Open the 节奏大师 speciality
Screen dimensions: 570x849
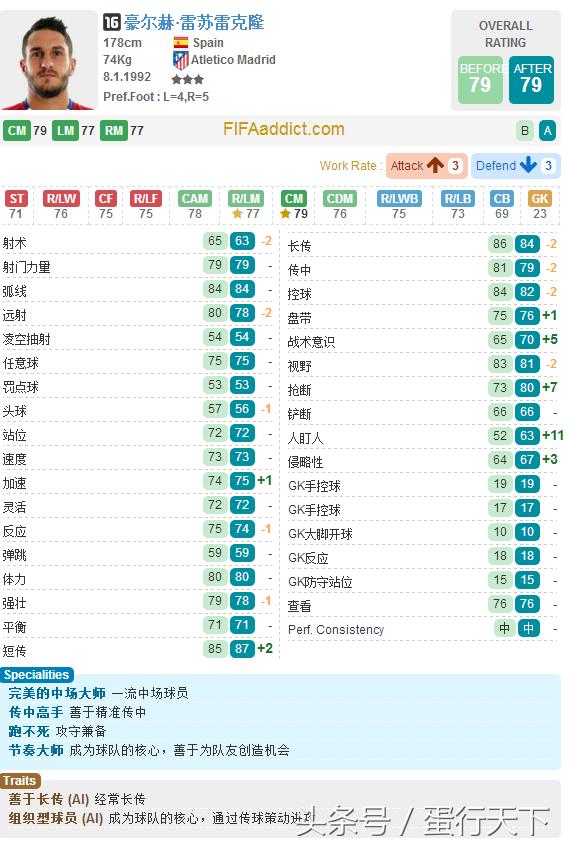pyautogui.click(x=36, y=750)
